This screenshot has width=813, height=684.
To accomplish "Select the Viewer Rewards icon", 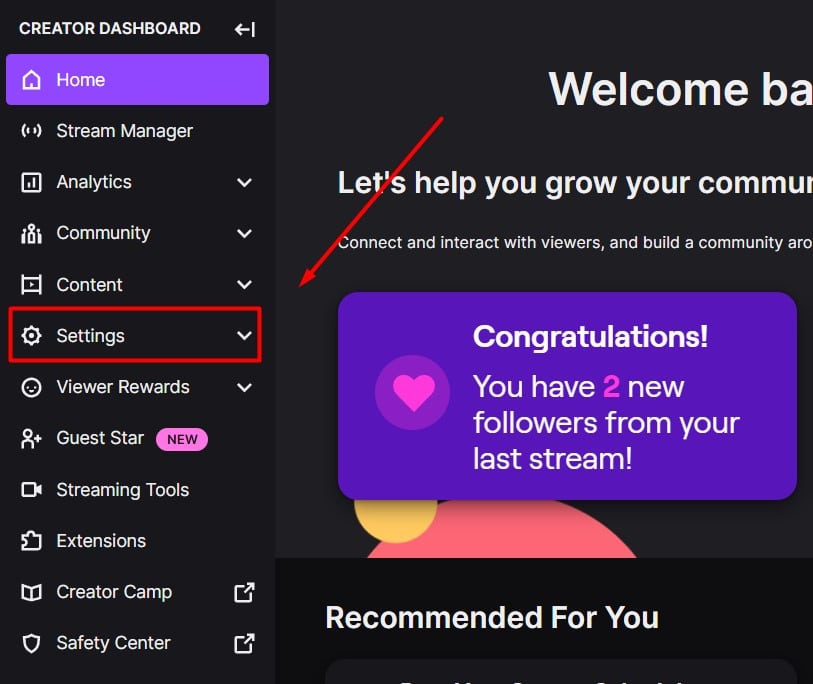I will (x=31, y=387).
